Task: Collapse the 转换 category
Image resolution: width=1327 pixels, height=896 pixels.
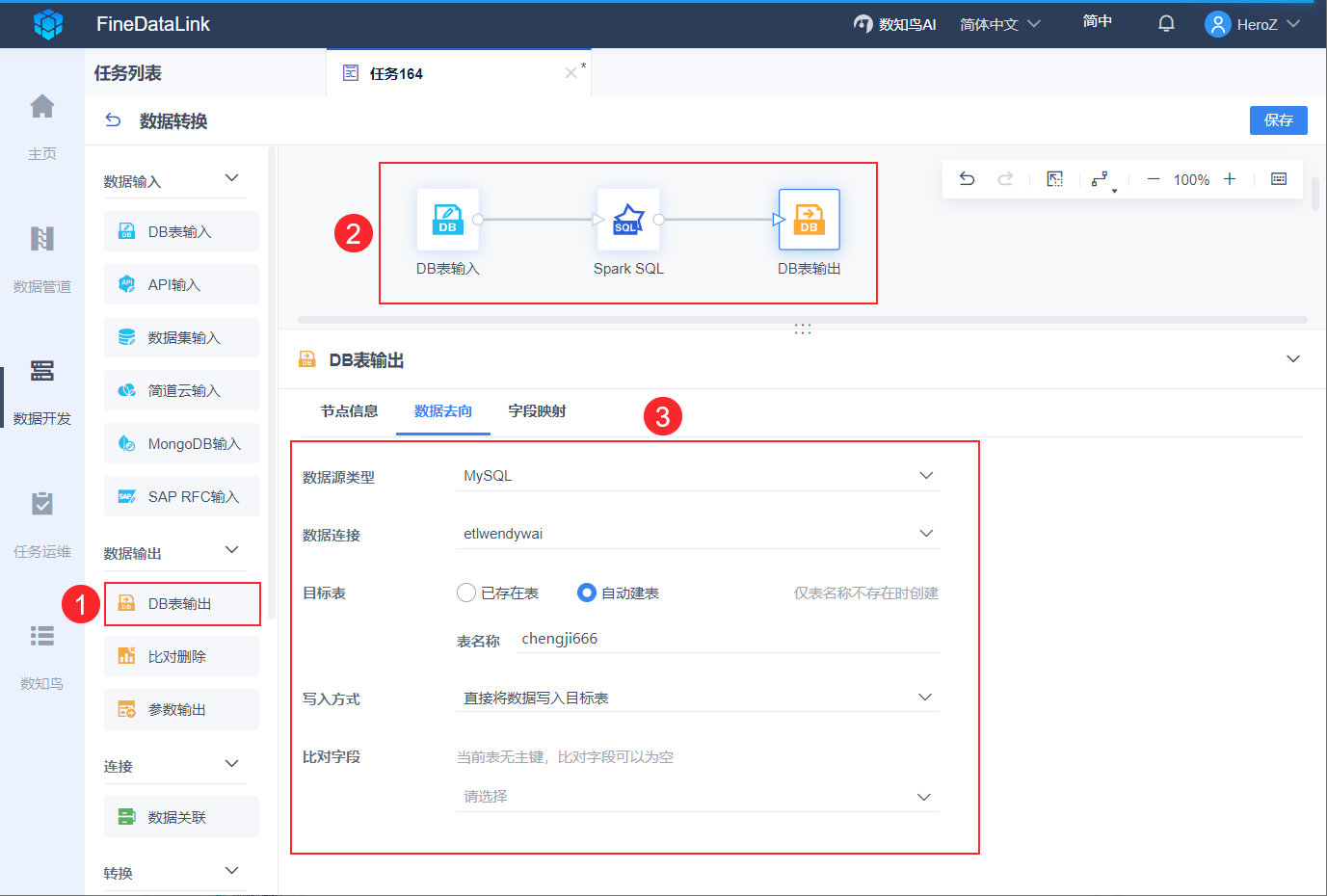Action: click(x=231, y=871)
